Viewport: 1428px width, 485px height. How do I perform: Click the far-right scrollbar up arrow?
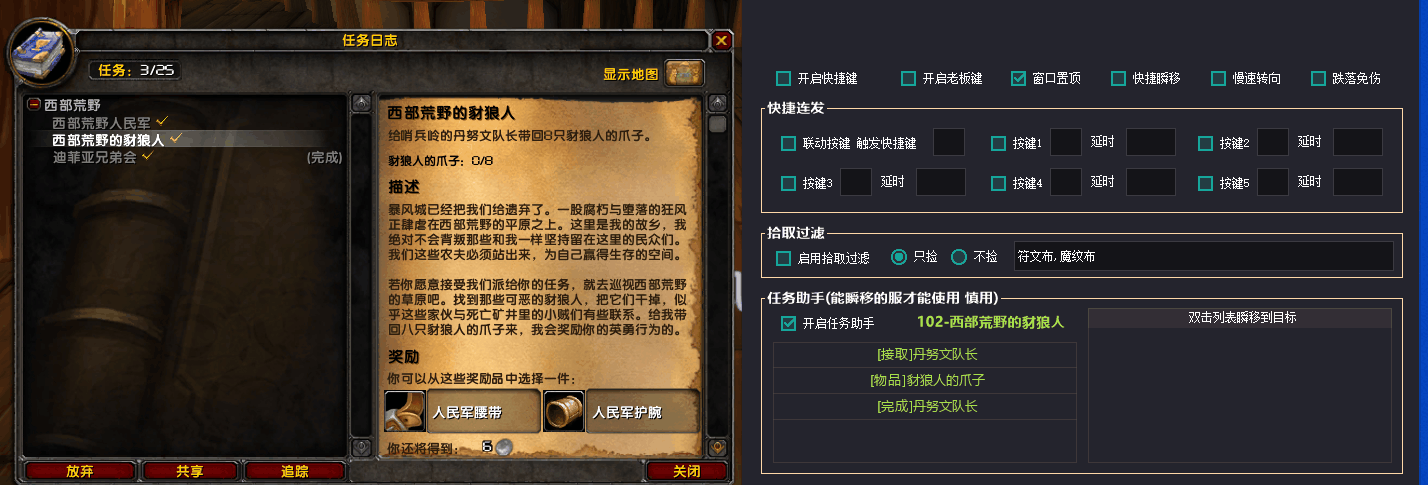[x=716, y=102]
